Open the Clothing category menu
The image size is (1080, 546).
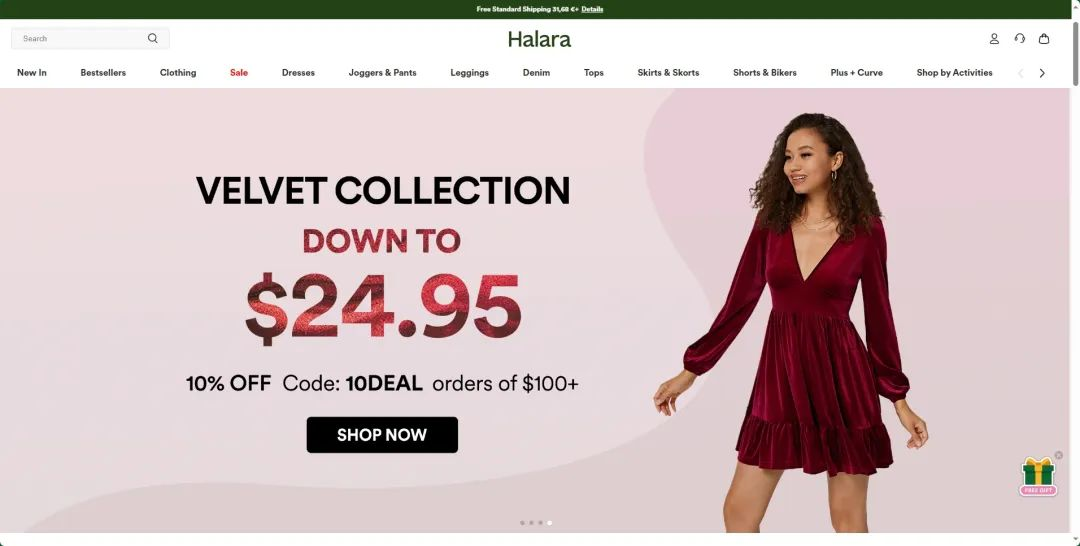pos(178,72)
